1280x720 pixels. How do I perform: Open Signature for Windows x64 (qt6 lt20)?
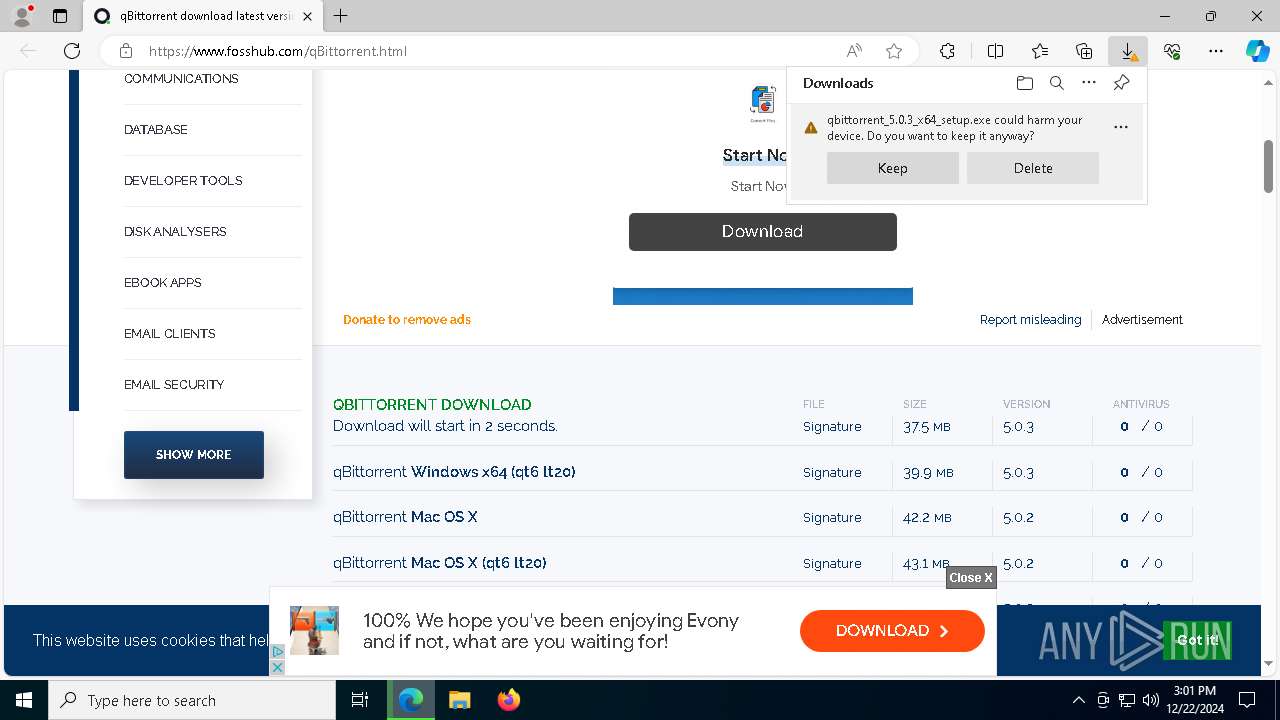[832, 473]
